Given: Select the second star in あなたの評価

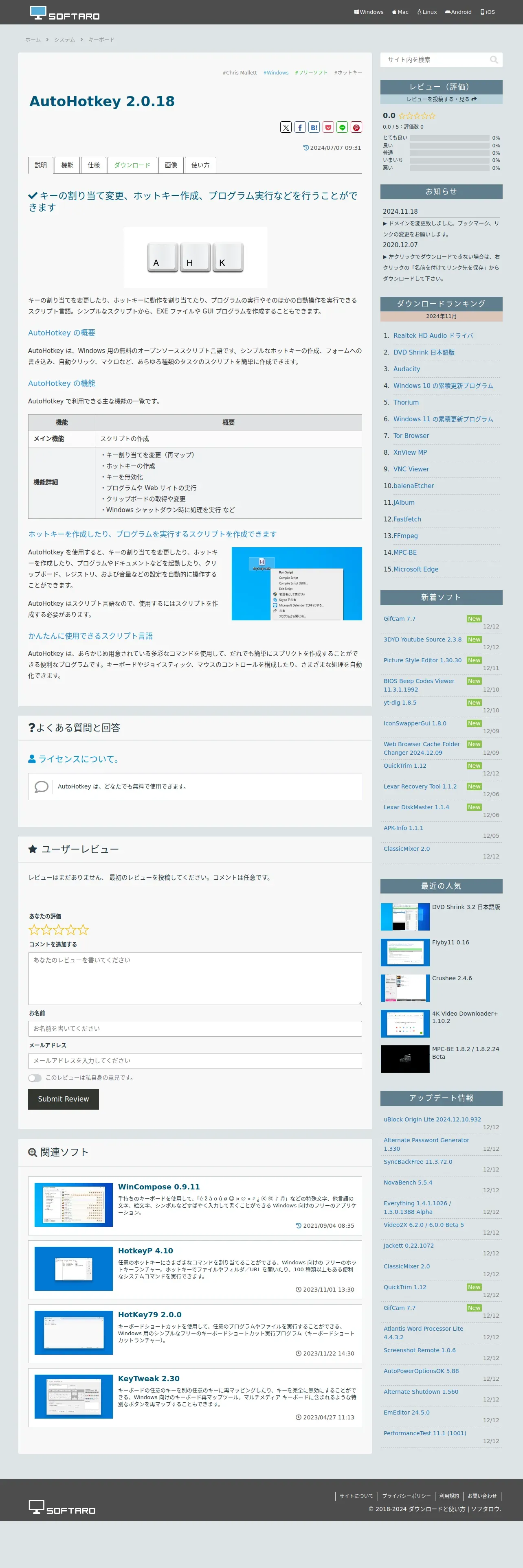Looking at the screenshot, I should (x=46, y=929).
